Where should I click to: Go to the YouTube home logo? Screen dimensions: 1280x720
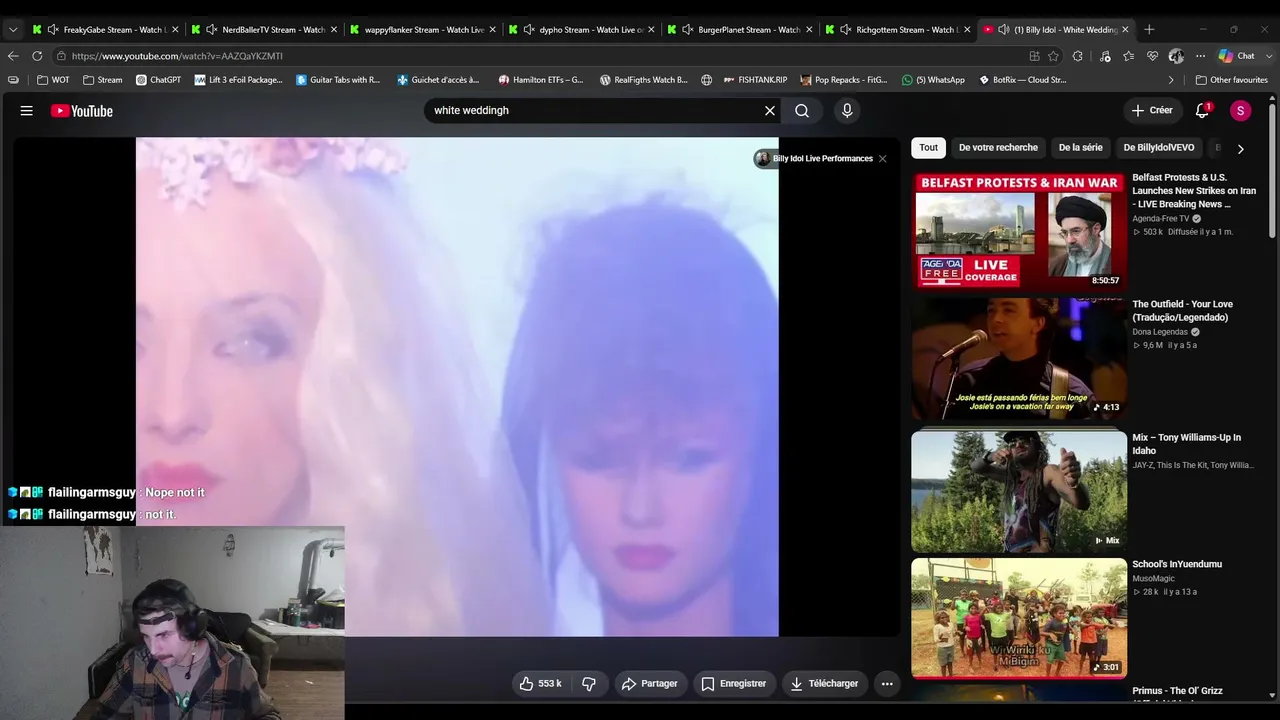click(82, 111)
